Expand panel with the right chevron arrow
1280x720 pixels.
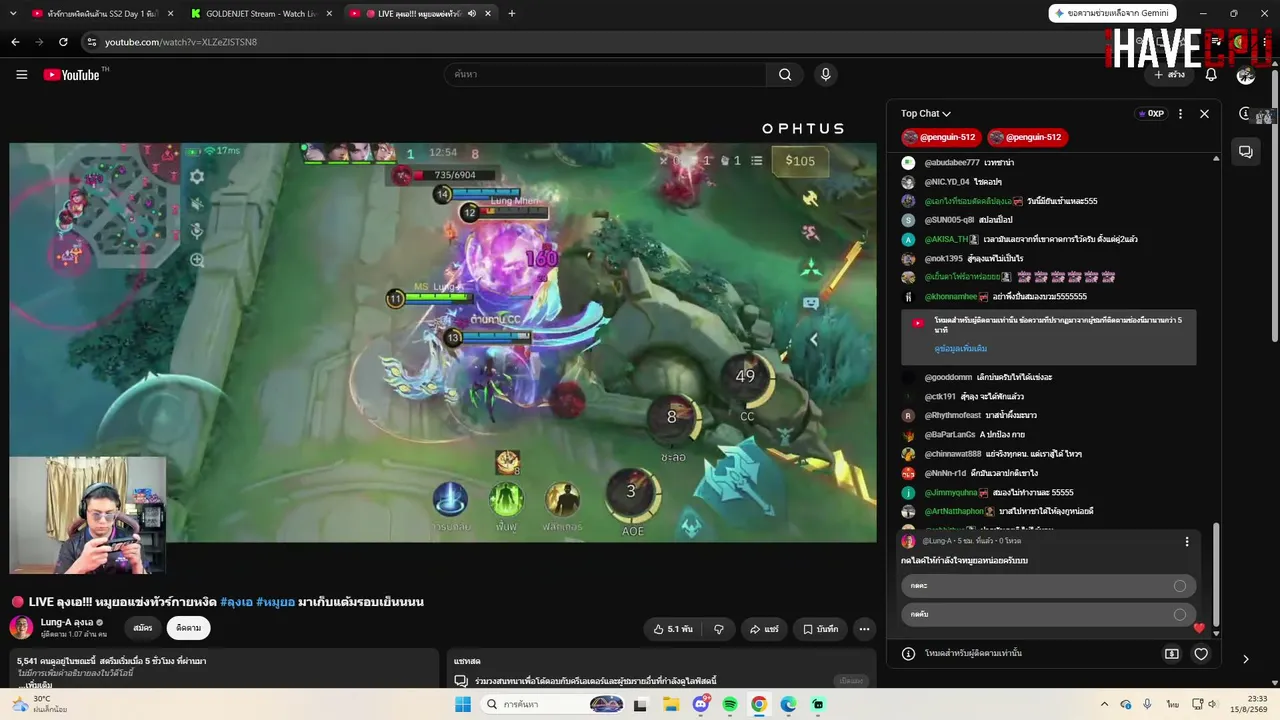point(1245,659)
